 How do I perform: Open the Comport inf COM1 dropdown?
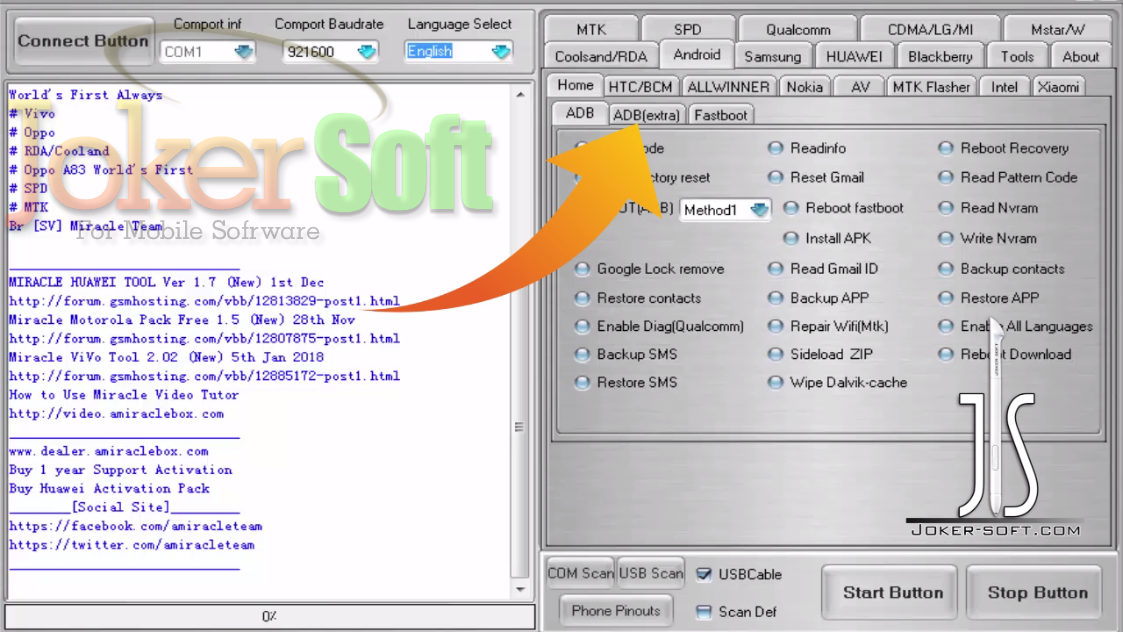[208, 52]
